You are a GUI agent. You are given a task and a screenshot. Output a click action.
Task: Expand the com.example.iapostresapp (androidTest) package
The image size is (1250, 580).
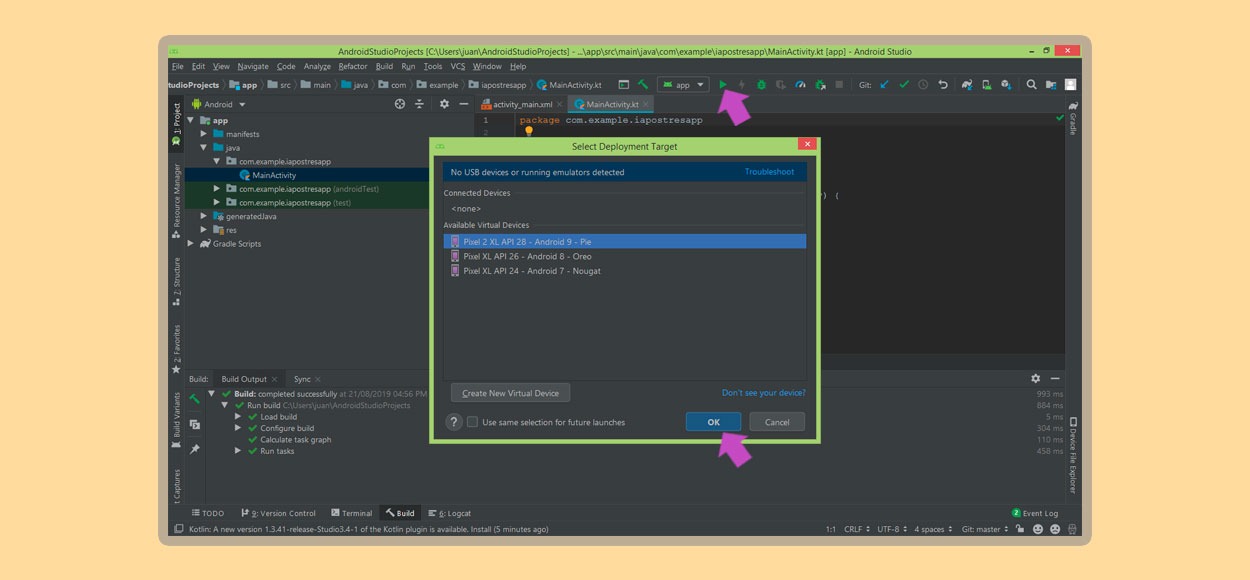217,189
